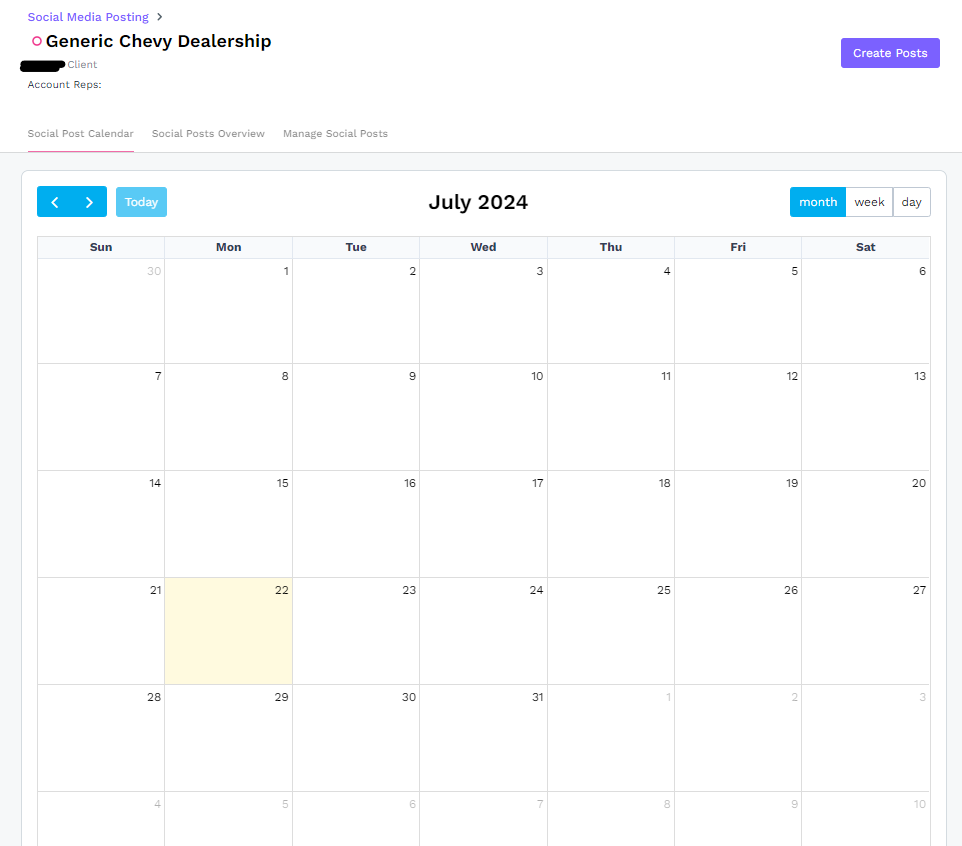
Task: Click the pink circle status icon beside dealership name
Action: point(37,42)
